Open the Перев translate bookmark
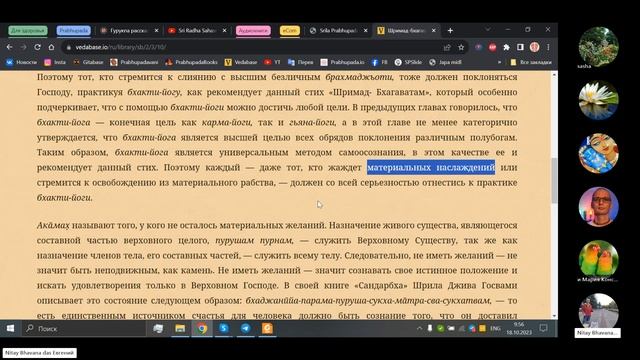Image resolution: width=640 pixels, height=360 pixels. tap(300, 62)
